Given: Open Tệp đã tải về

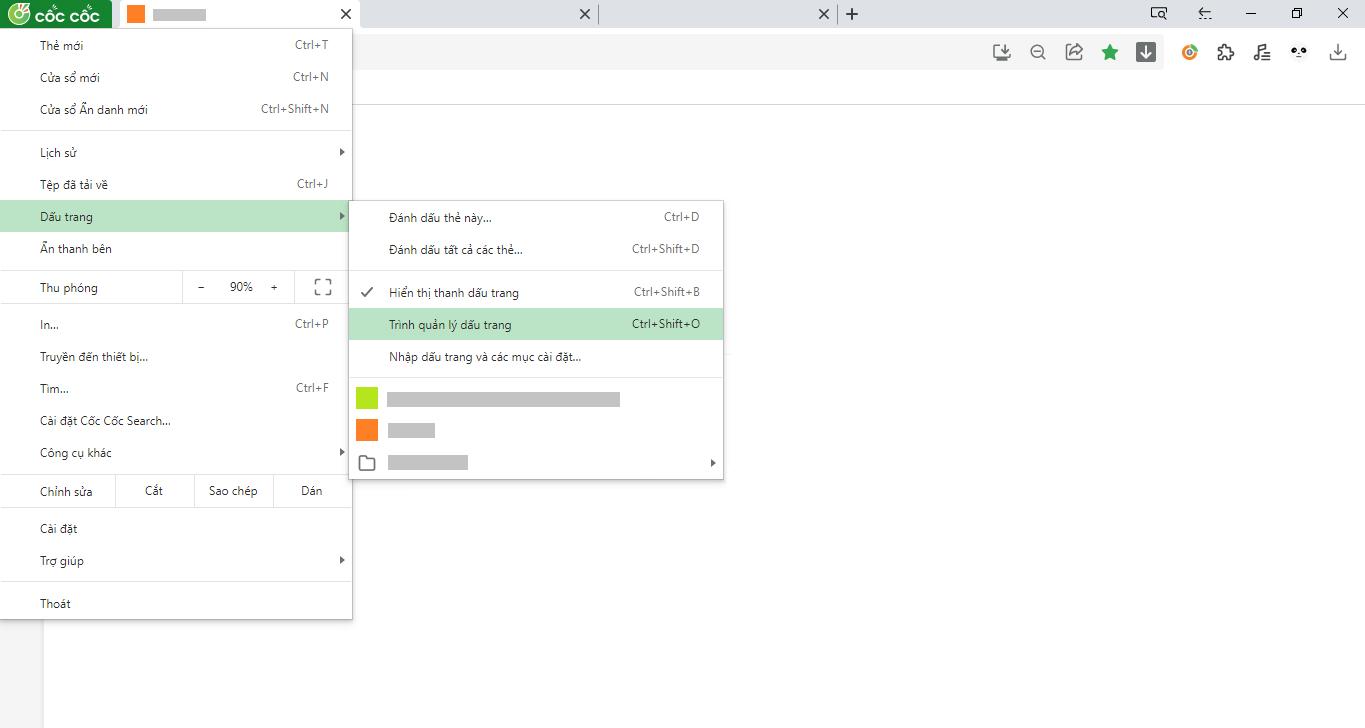Looking at the screenshot, I should click(176, 185).
